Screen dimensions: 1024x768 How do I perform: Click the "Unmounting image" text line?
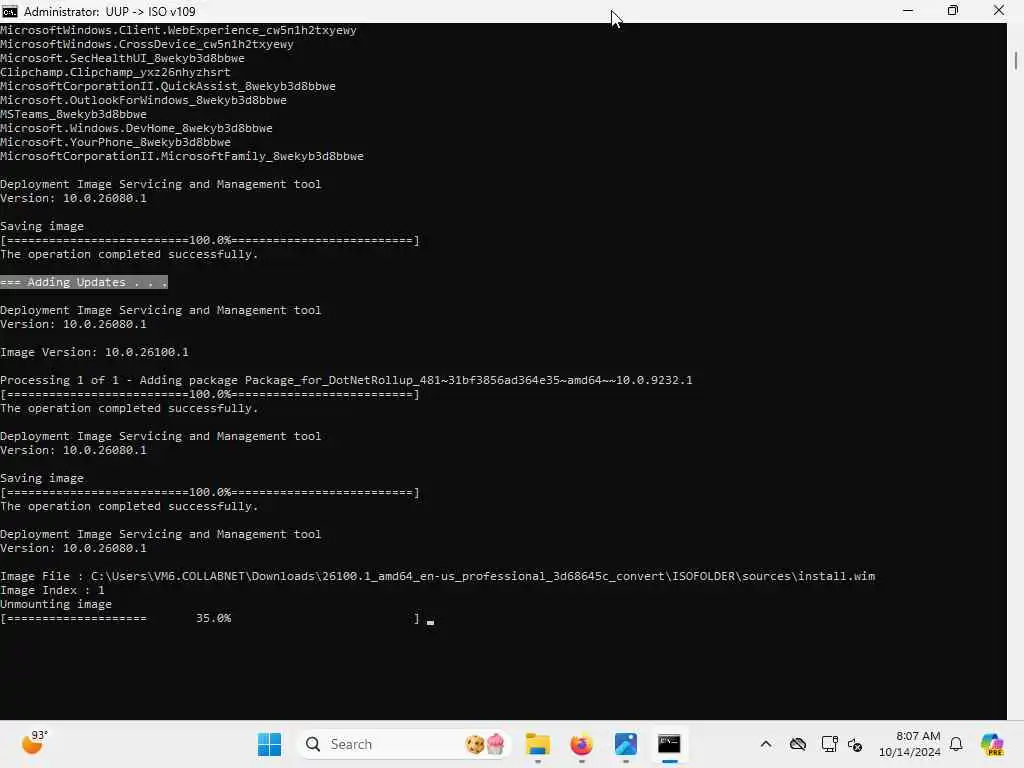point(56,604)
